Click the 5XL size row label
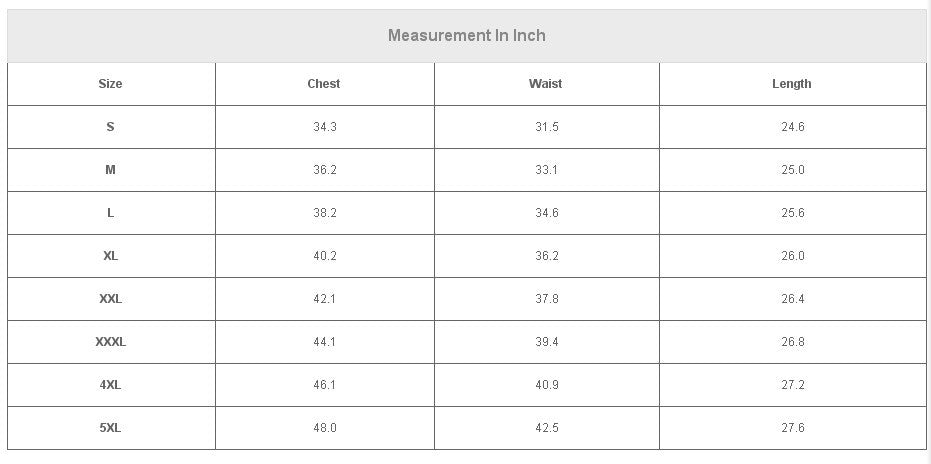The width and height of the screenshot is (931, 464). tap(110, 428)
